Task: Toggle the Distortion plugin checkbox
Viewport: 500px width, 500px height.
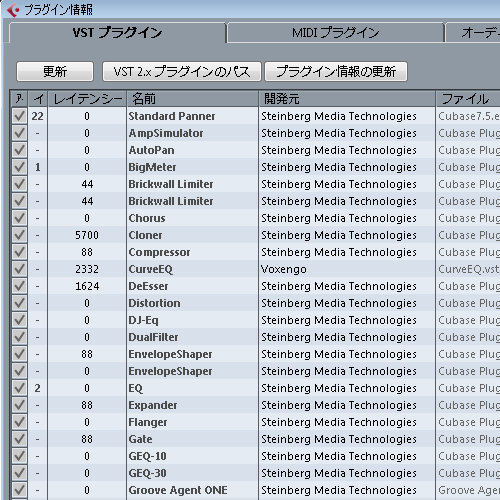Action: (19, 303)
